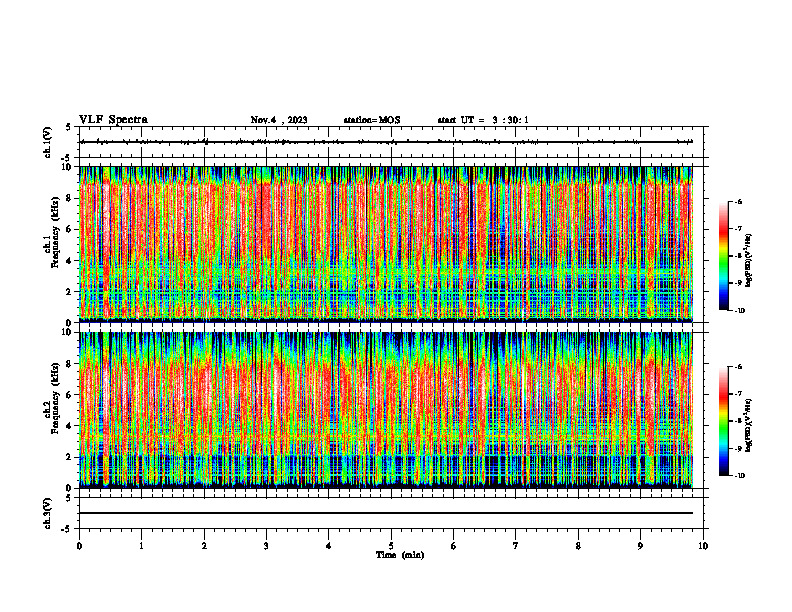Click the ch.1 spectrogram color scale bar
Viewport: 792px width, 612px height.
(724, 256)
